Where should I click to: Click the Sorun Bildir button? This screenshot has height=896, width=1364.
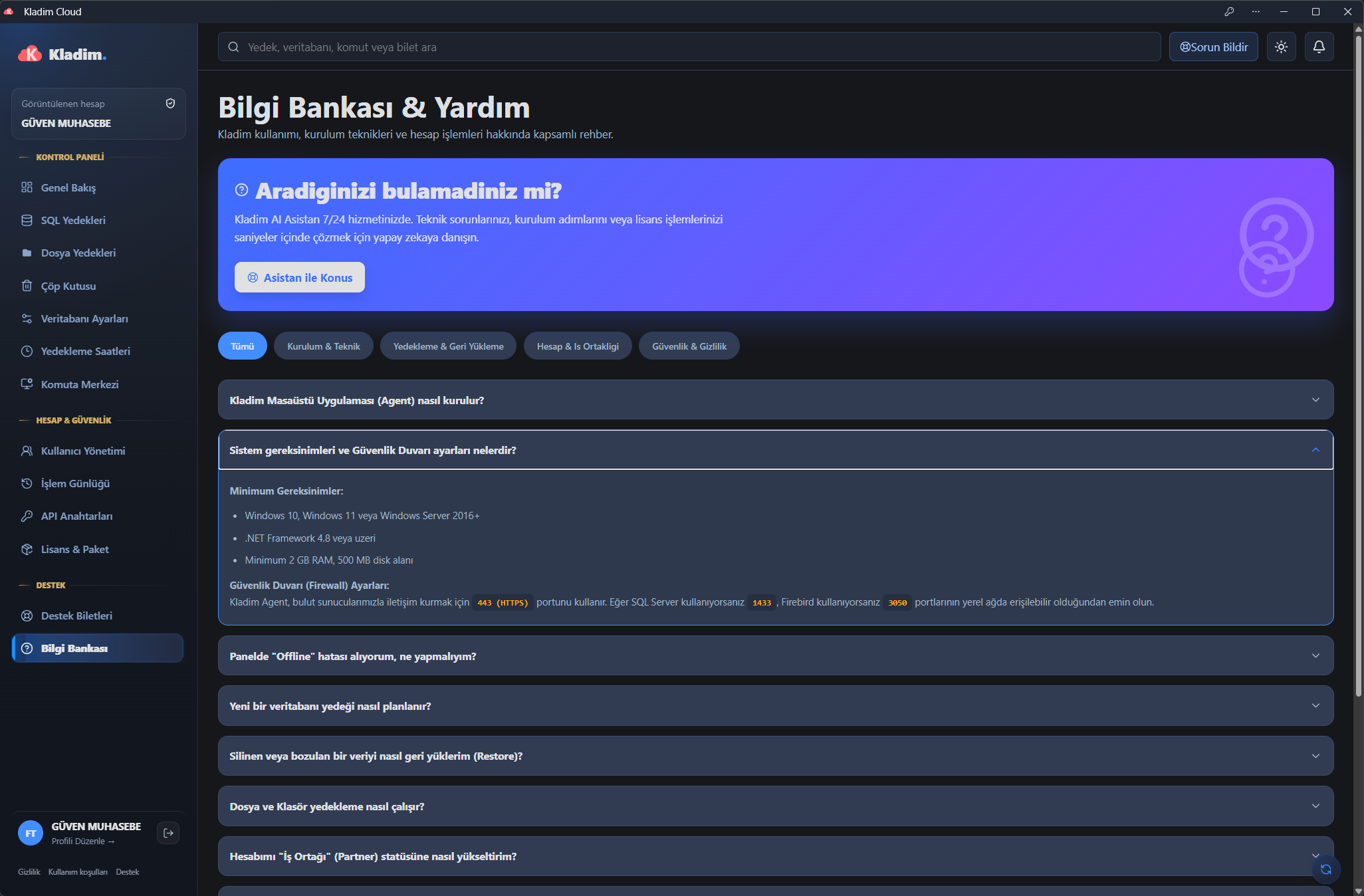click(1214, 47)
